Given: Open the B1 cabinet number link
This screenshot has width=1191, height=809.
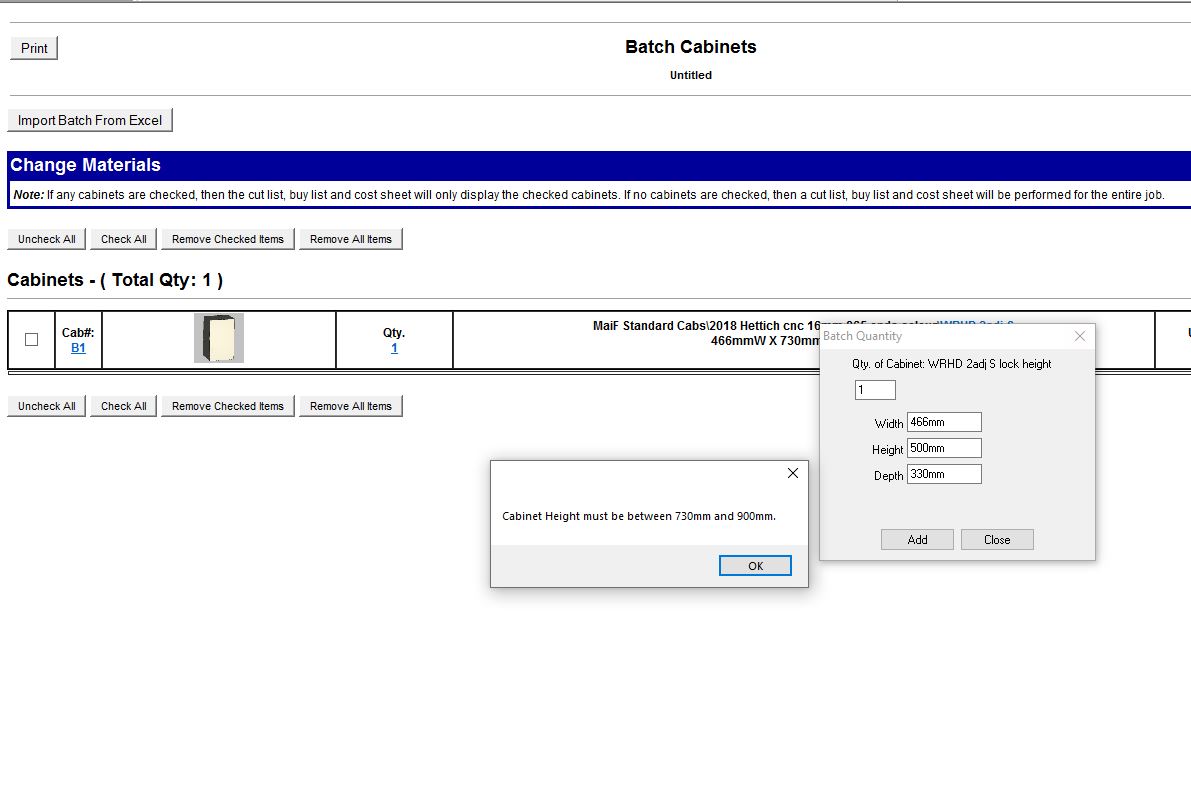Looking at the screenshot, I should (78, 348).
